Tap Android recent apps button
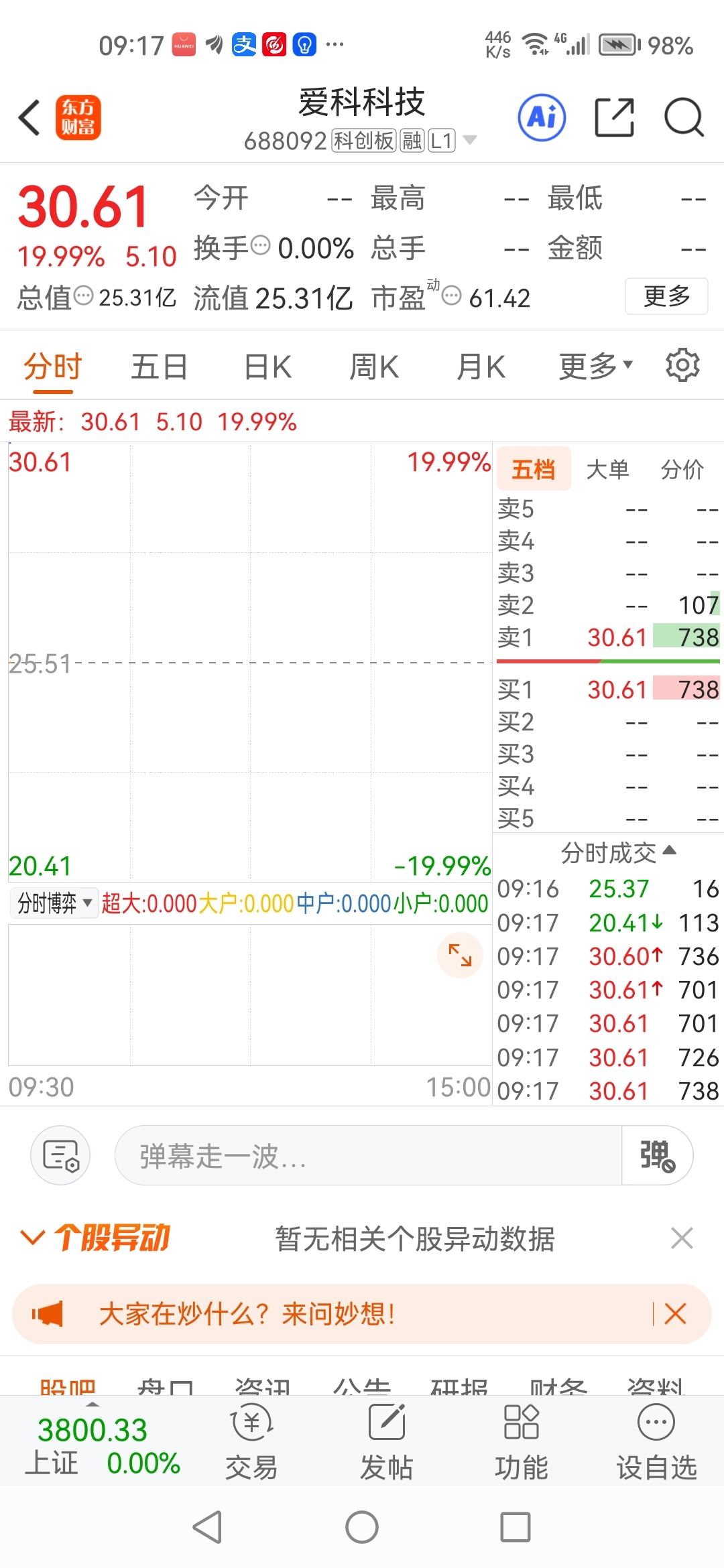 [x=516, y=1528]
